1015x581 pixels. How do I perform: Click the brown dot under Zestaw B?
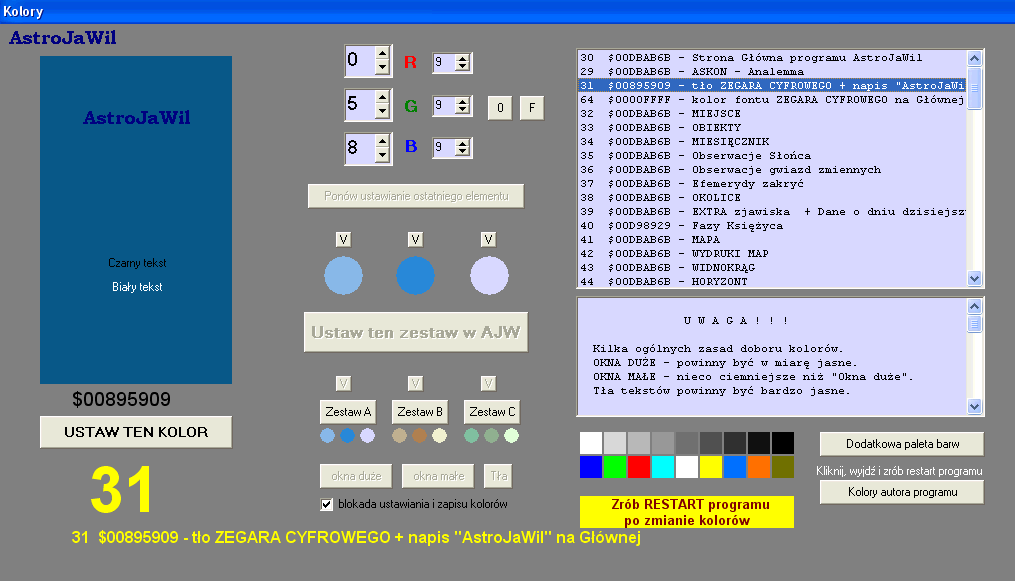(x=419, y=436)
